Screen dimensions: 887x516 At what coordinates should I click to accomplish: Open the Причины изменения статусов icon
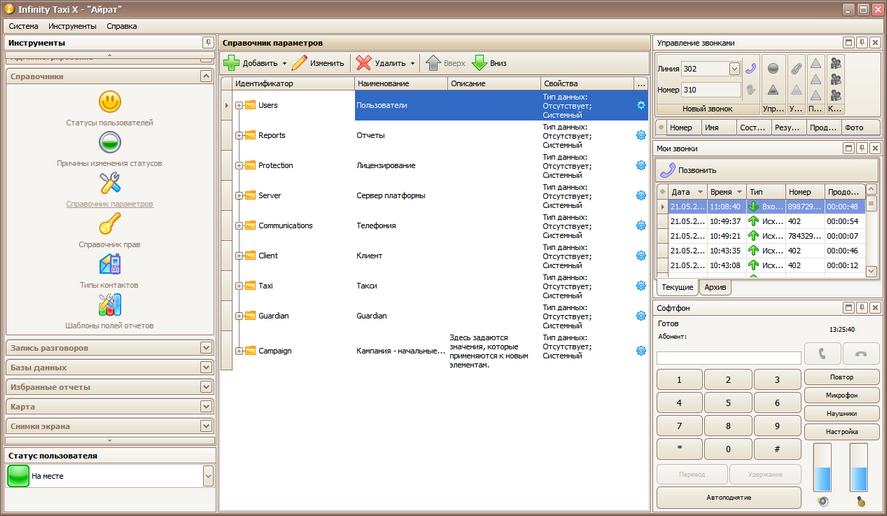coord(110,143)
